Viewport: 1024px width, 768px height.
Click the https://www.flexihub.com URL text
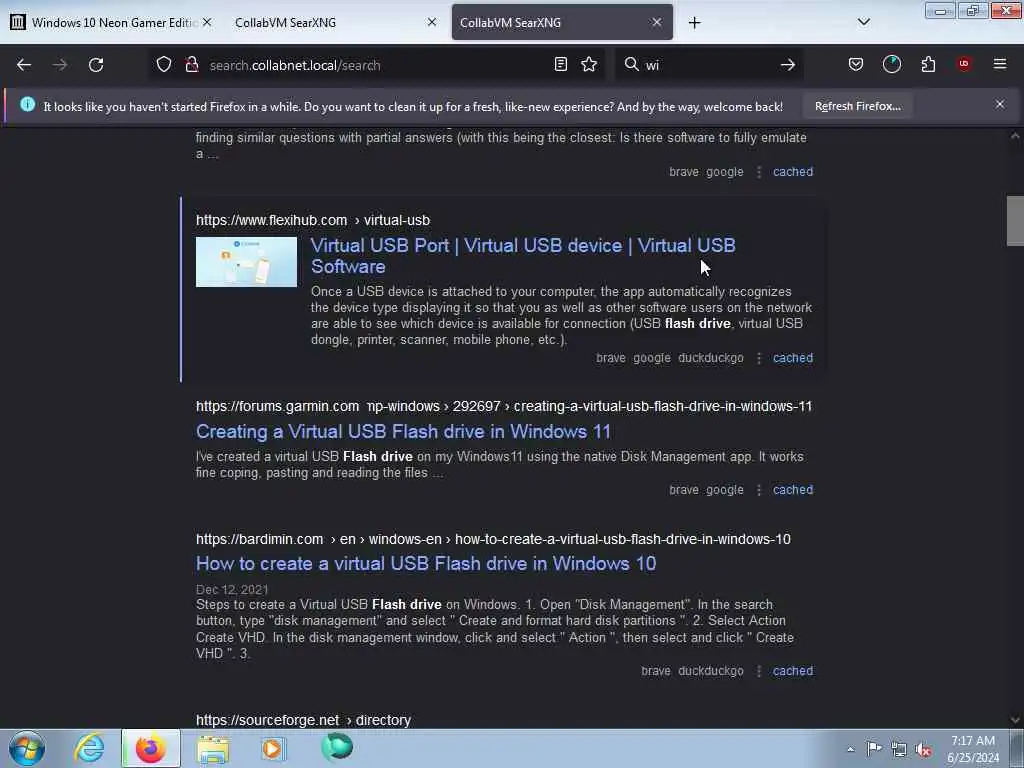[272, 220]
